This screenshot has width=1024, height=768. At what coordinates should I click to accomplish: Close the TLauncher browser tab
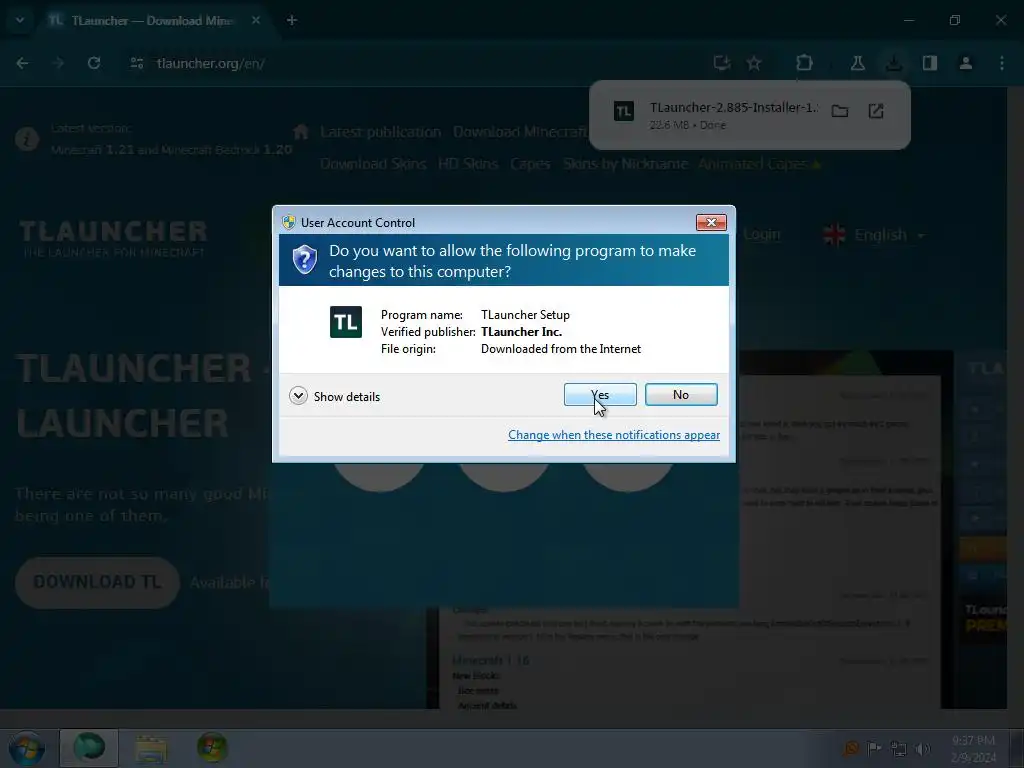tap(256, 20)
